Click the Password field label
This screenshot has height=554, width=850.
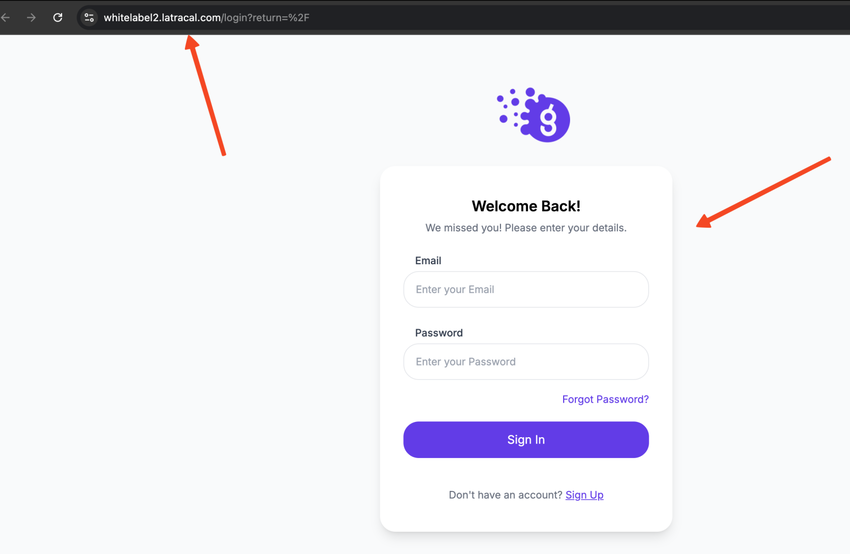[x=439, y=333]
